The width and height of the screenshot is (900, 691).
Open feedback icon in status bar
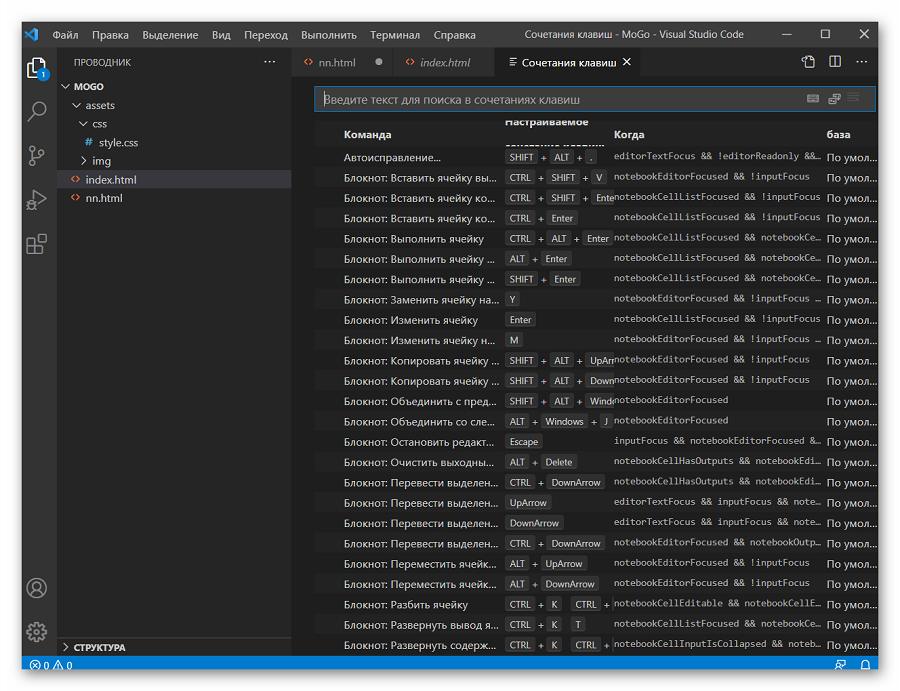point(840,665)
